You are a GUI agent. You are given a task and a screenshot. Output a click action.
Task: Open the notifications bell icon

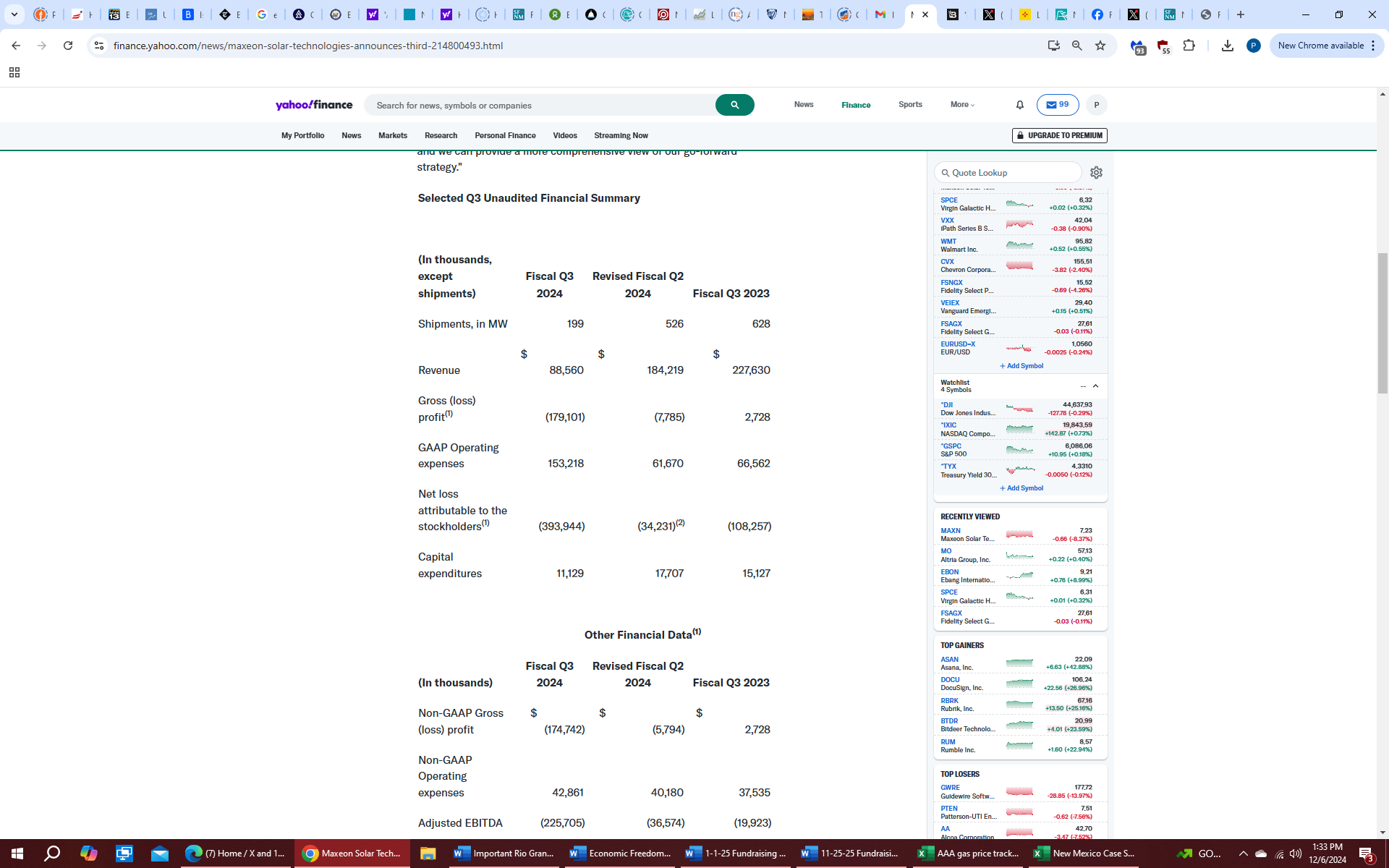[x=1019, y=105]
